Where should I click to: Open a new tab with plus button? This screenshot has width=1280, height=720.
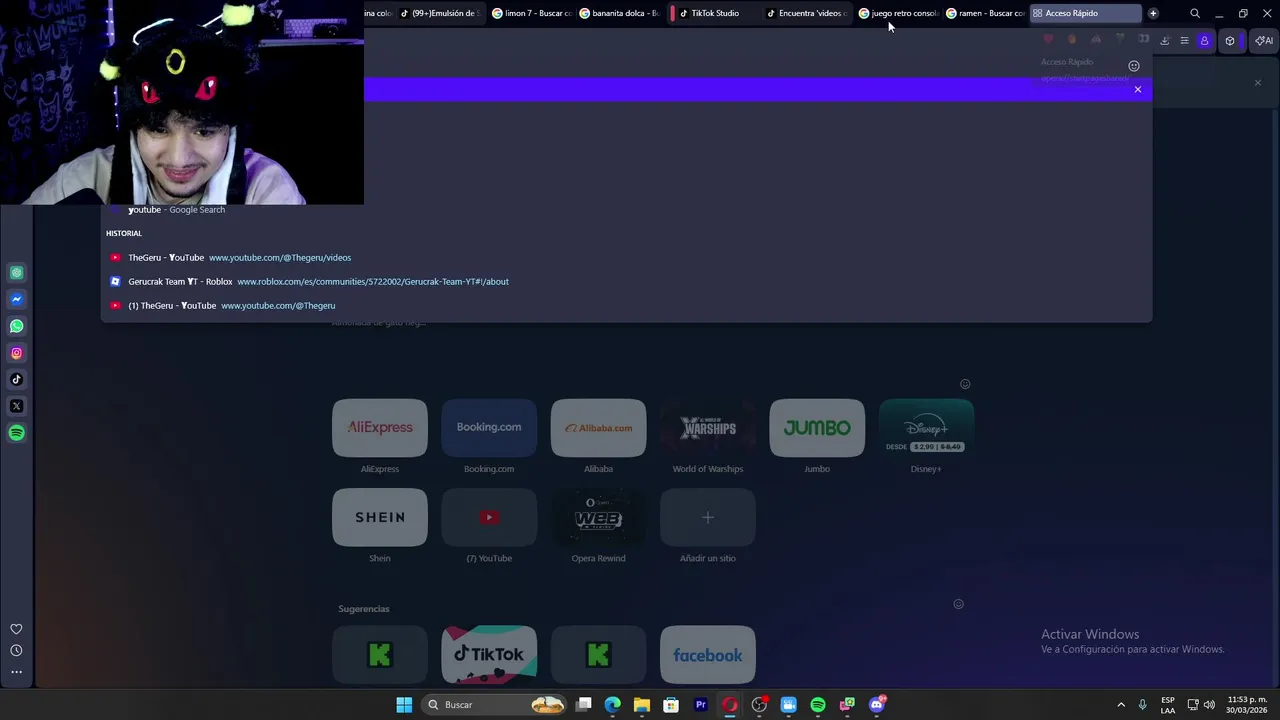(1153, 13)
